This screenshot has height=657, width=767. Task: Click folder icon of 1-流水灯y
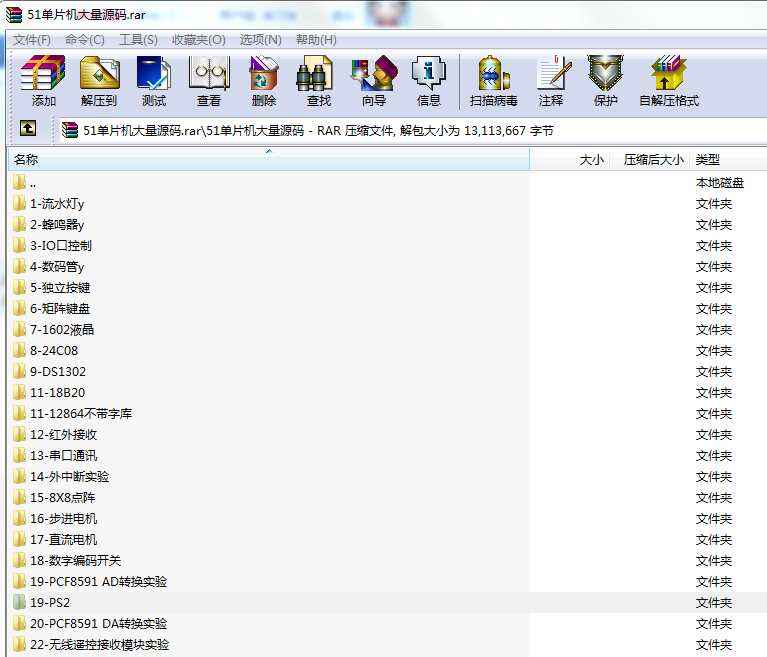[x=19, y=204]
